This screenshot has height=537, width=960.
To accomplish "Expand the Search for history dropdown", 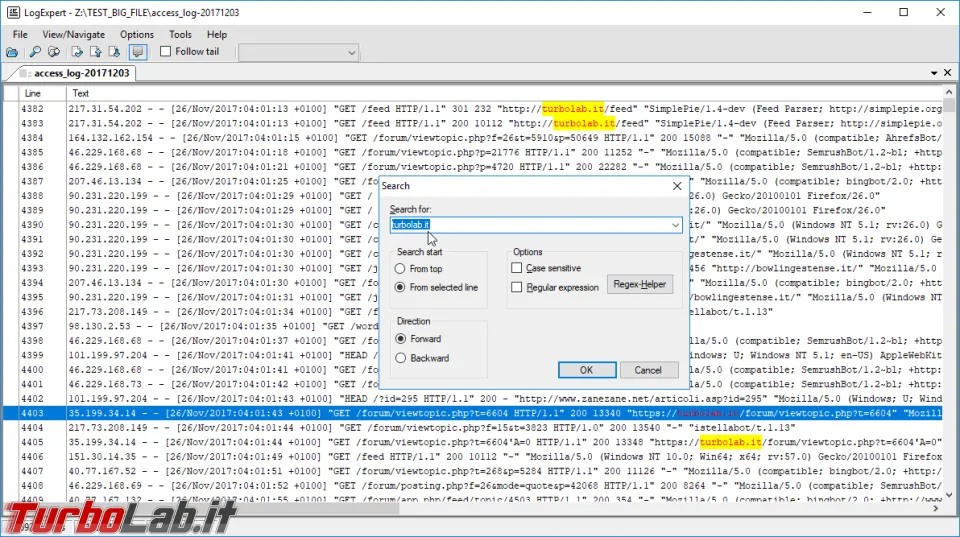I will pyautogui.click(x=675, y=225).
